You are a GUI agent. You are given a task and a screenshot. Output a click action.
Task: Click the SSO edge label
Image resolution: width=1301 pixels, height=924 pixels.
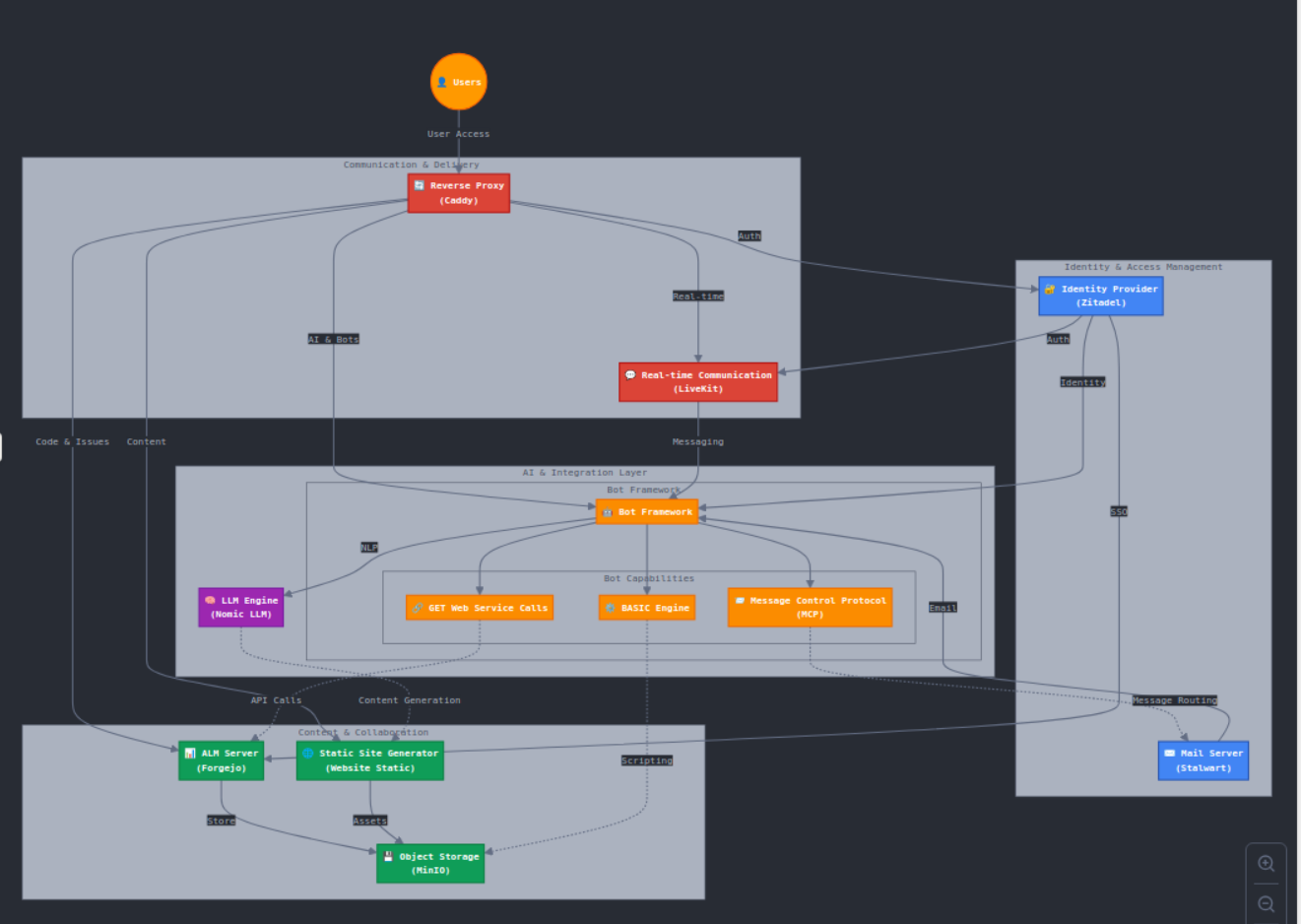pos(1119,512)
